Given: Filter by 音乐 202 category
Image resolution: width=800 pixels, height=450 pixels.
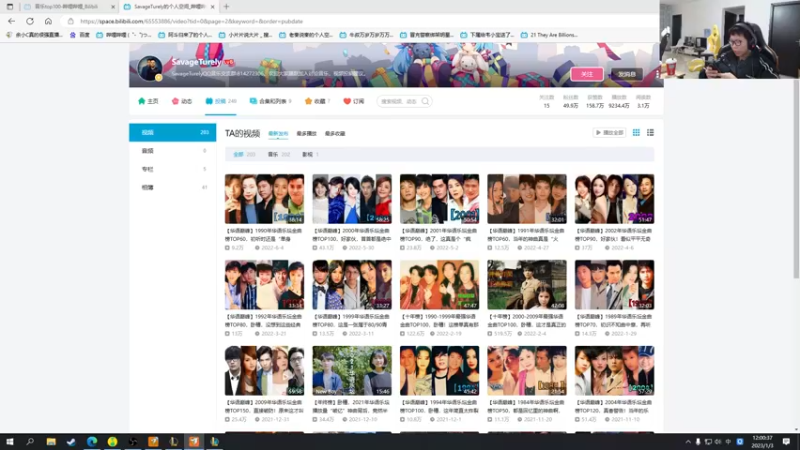Looking at the screenshot, I should pos(279,154).
